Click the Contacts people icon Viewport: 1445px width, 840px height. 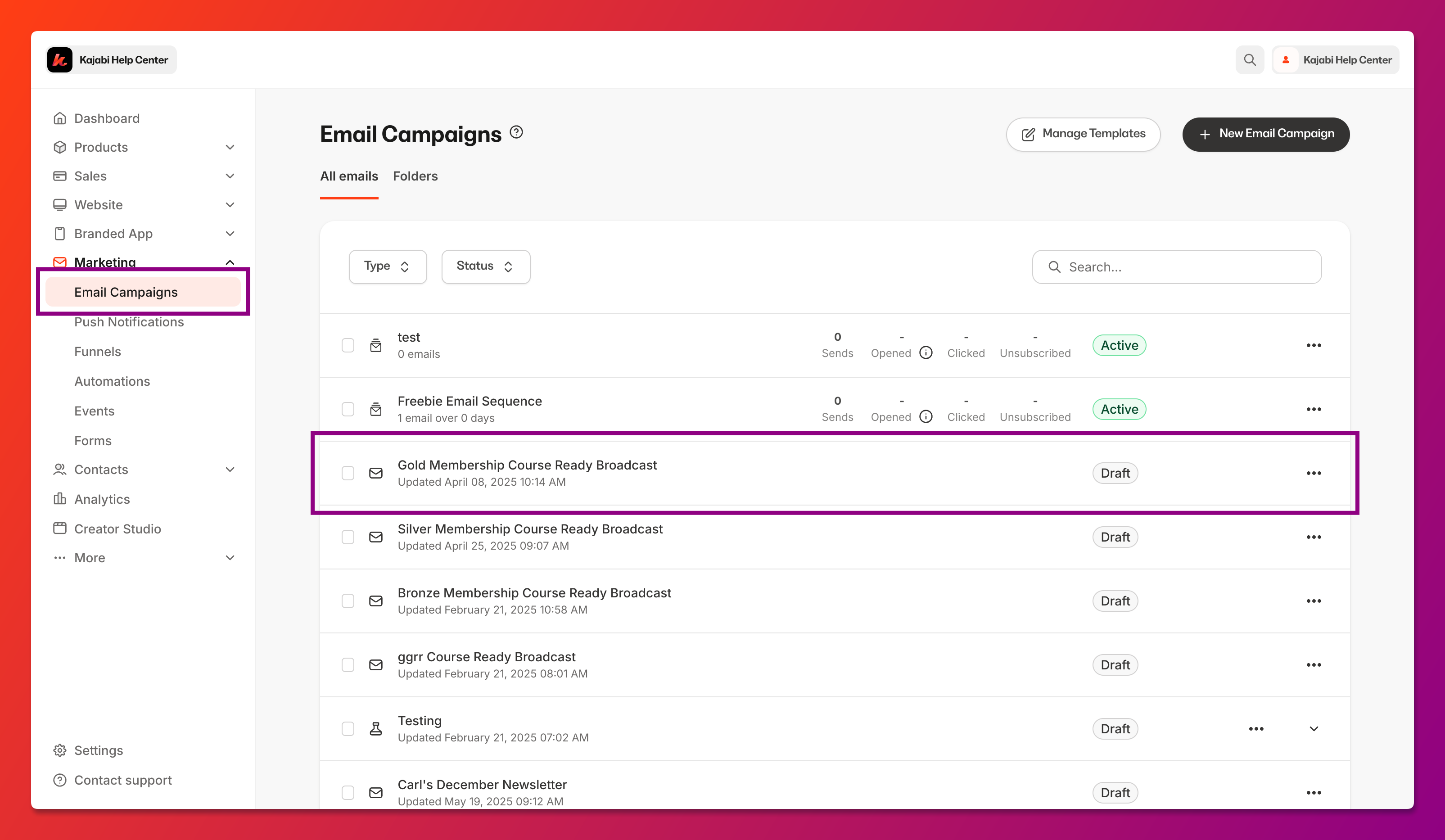click(59, 470)
